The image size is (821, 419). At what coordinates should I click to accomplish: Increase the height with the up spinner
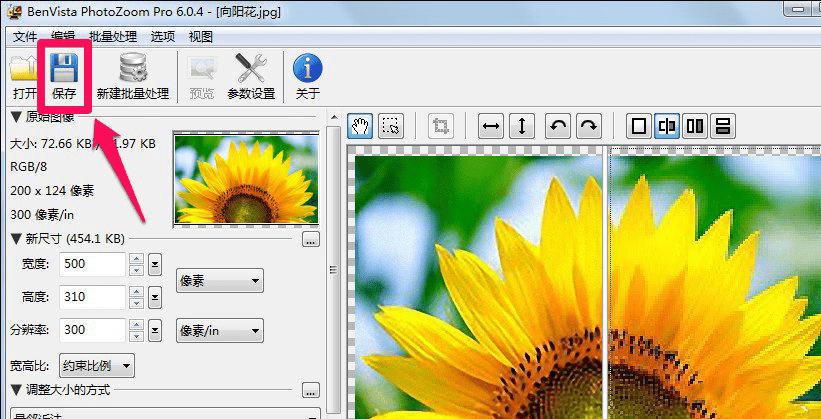click(x=136, y=292)
